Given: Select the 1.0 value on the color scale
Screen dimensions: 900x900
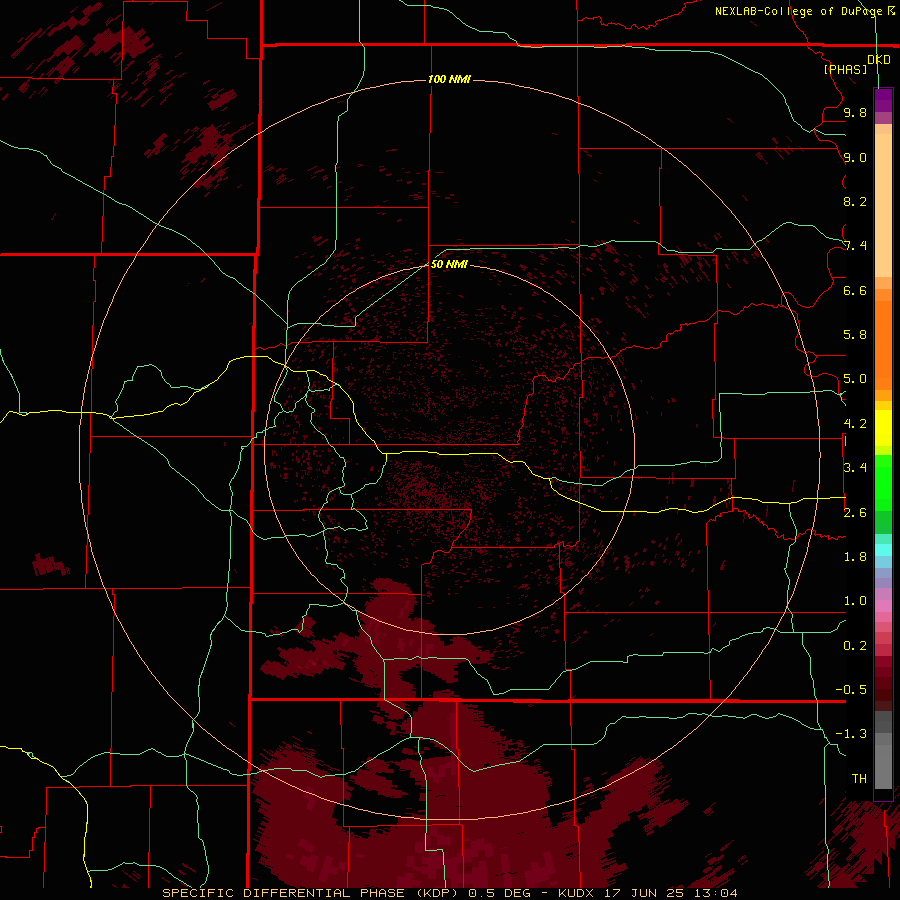Looking at the screenshot, I should [x=855, y=601].
